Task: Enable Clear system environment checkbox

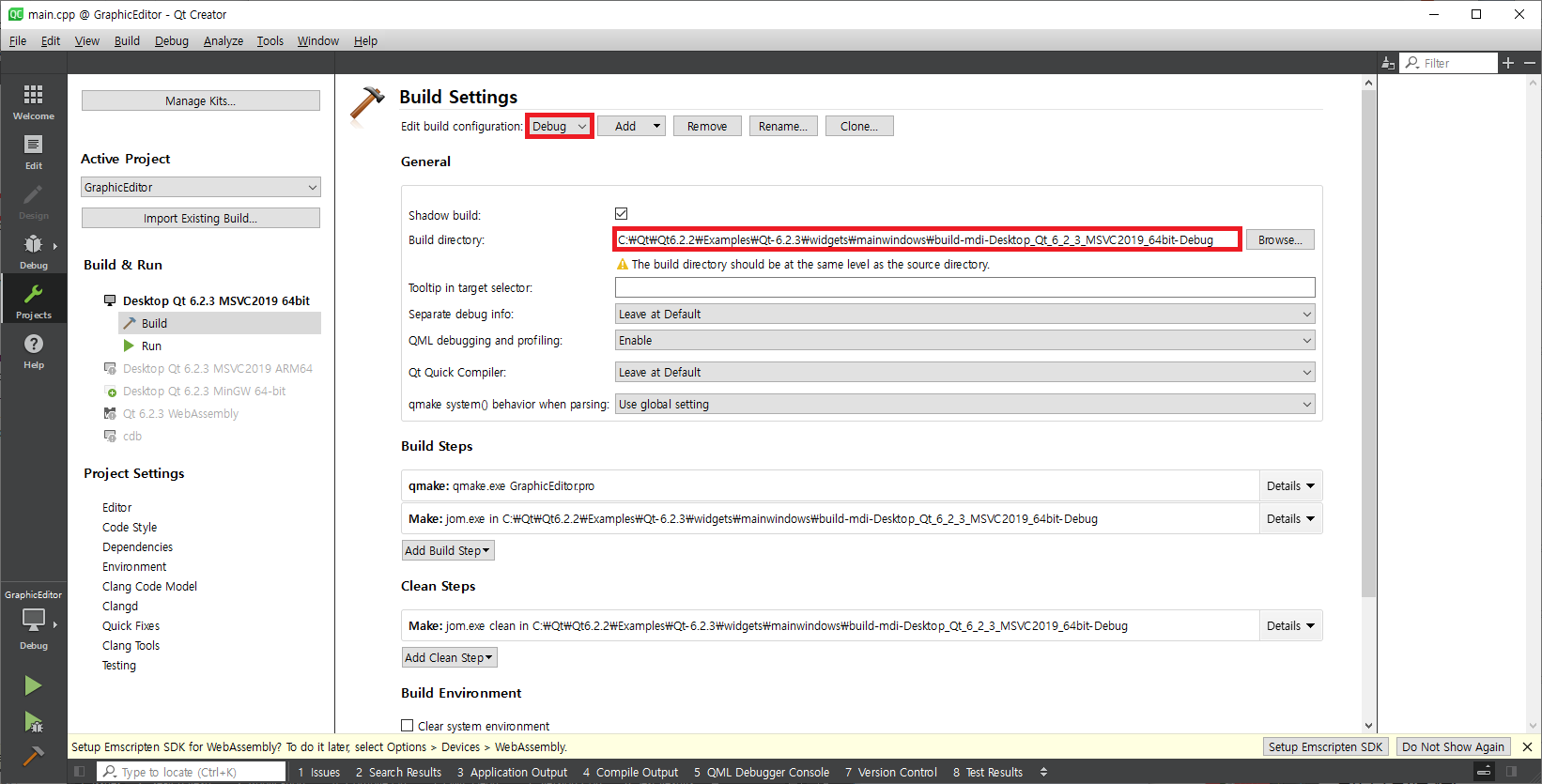Action: [x=407, y=726]
